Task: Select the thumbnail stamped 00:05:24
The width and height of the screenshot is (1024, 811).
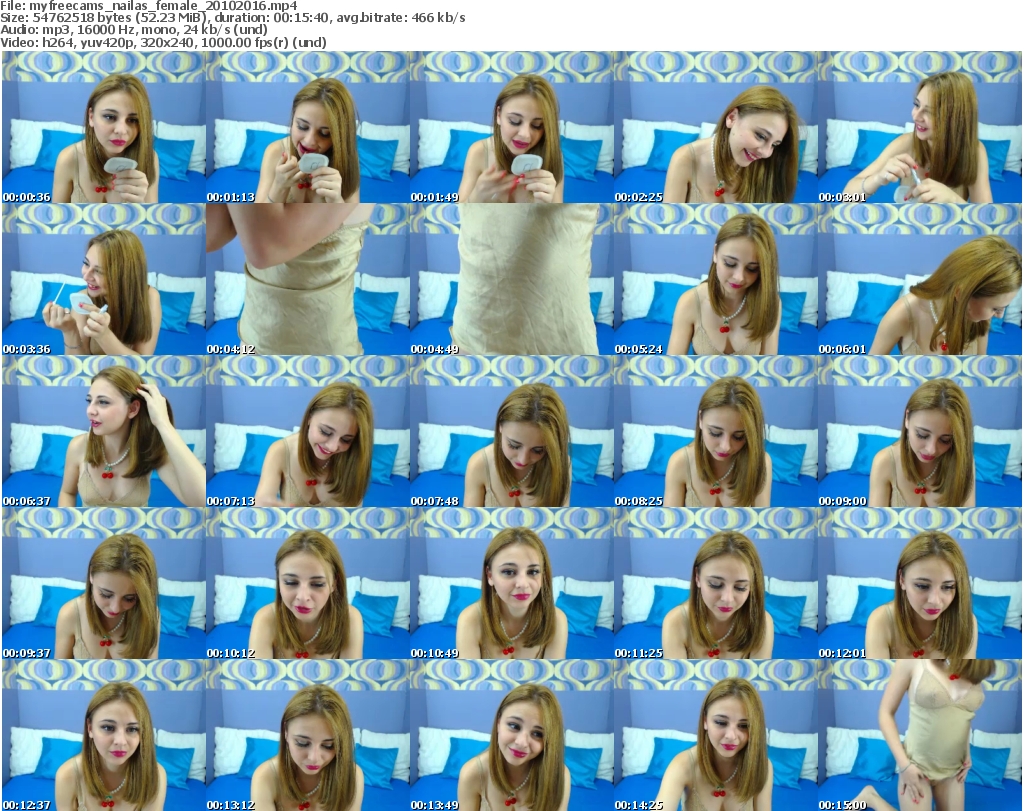Action: tap(715, 279)
